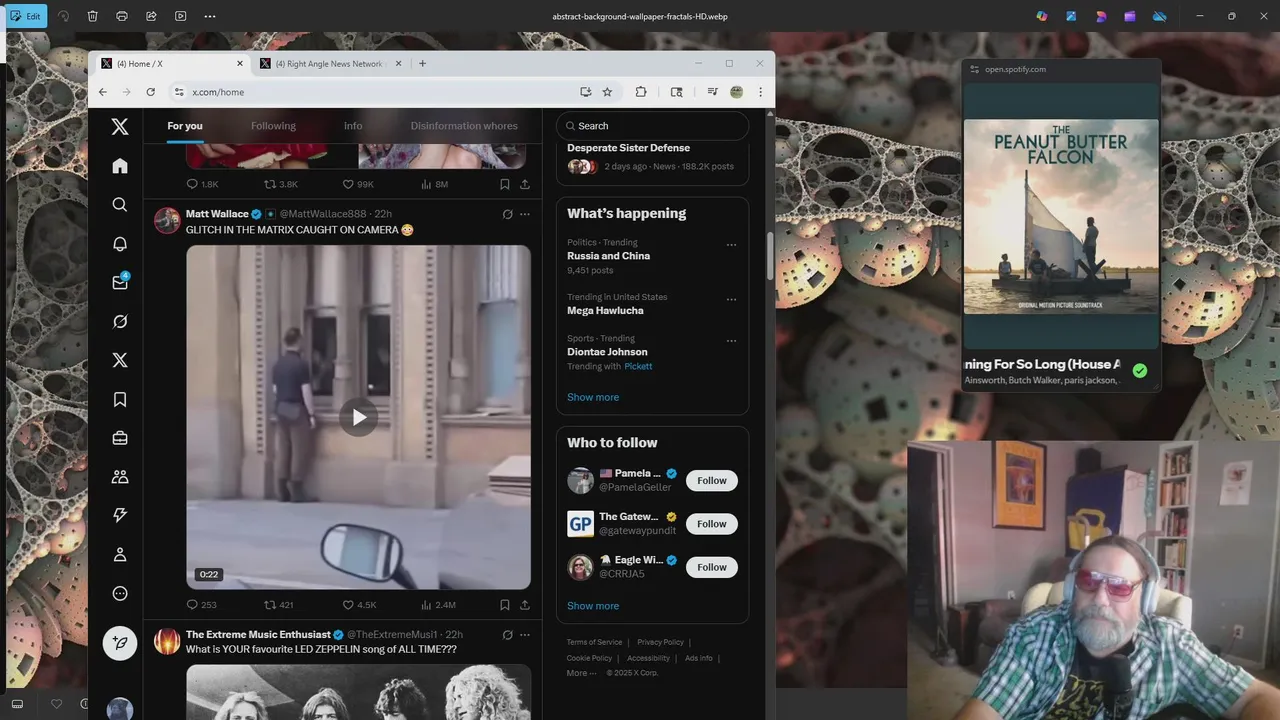Bookmark Matt Wallace post
The image size is (1280, 720).
(505, 605)
